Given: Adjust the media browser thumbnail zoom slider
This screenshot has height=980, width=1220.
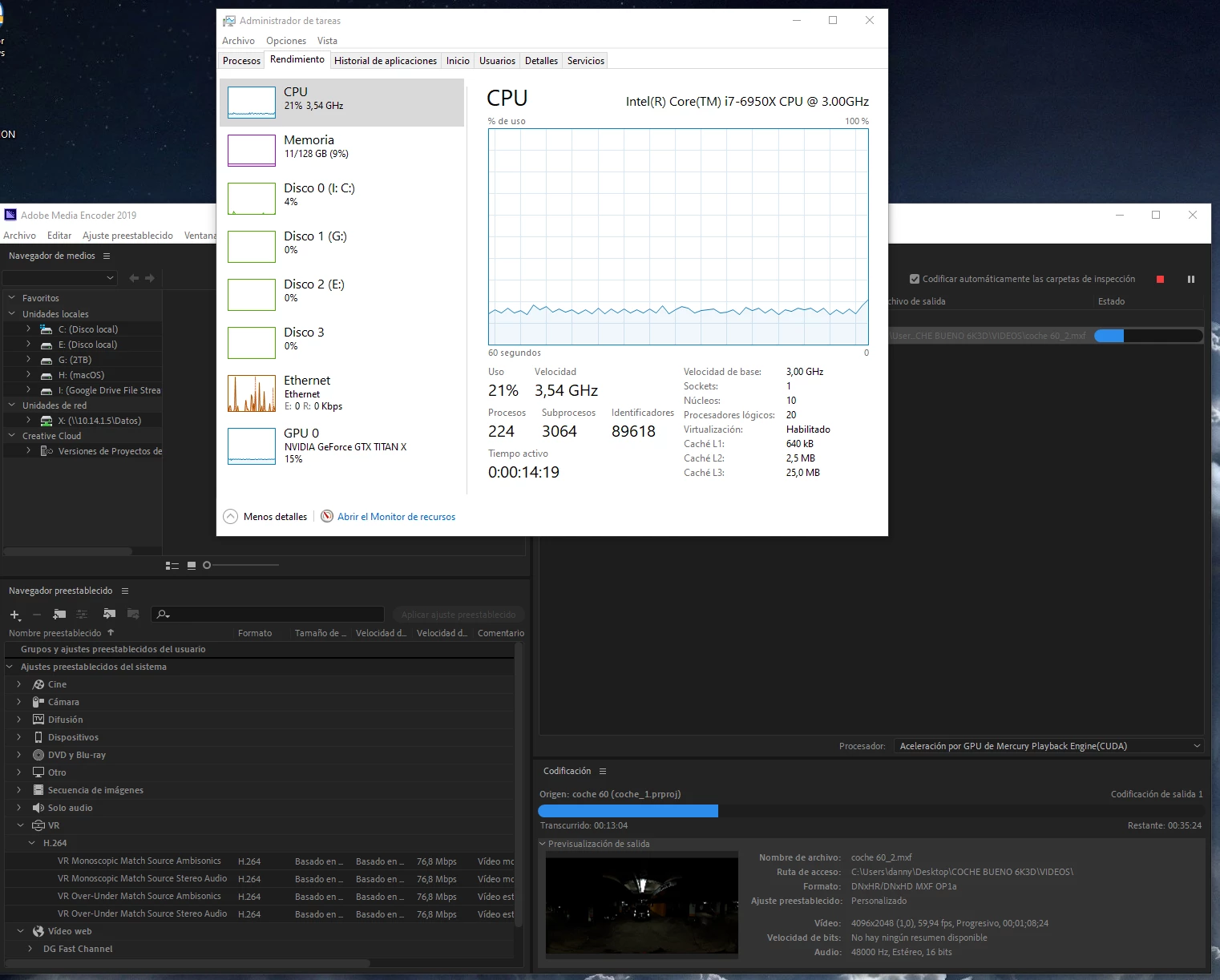Looking at the screenshot, I should 240,566.
